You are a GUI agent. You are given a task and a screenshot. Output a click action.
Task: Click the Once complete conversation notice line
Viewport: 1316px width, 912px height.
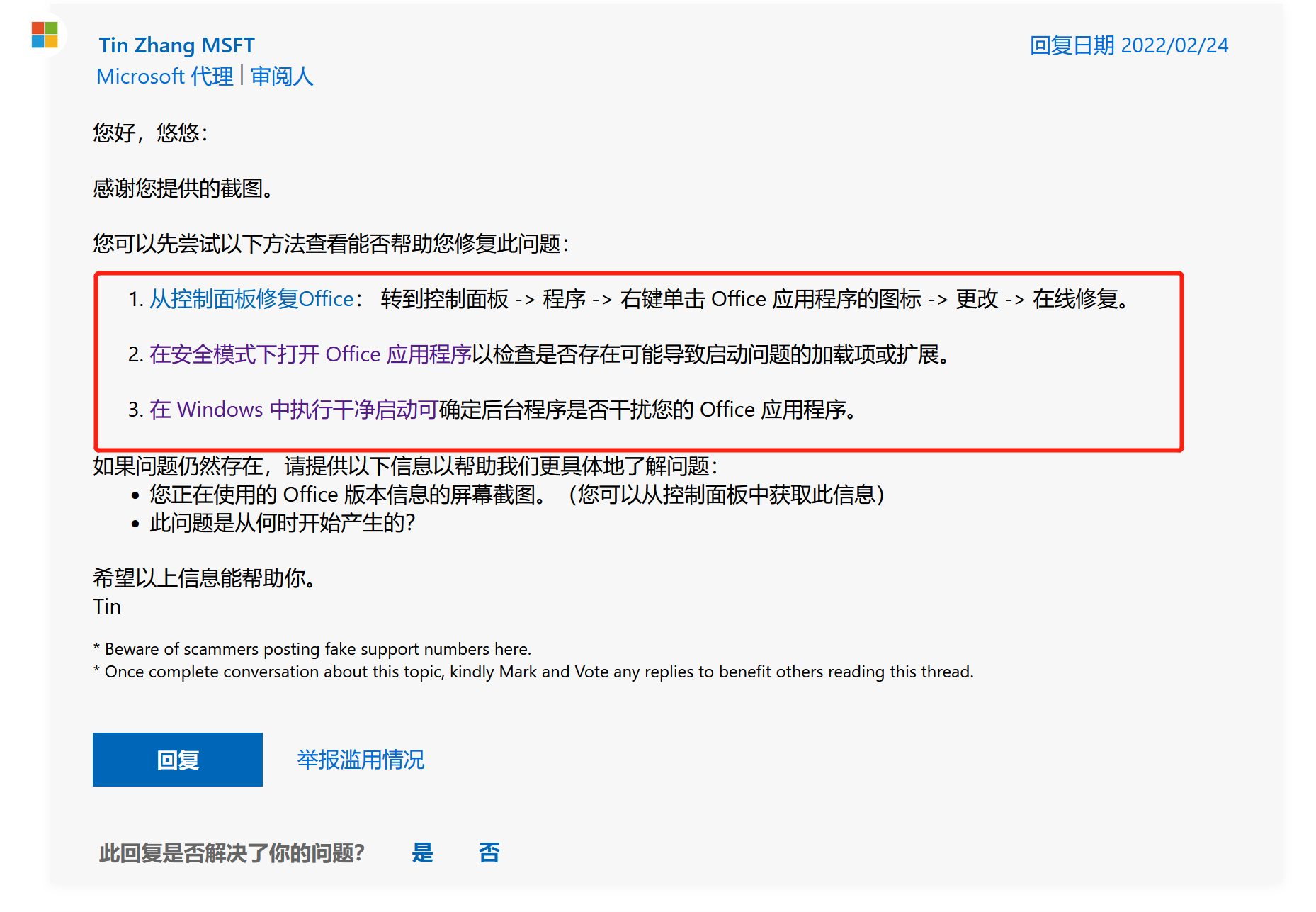pyautogui.click(x=533, y=672)
